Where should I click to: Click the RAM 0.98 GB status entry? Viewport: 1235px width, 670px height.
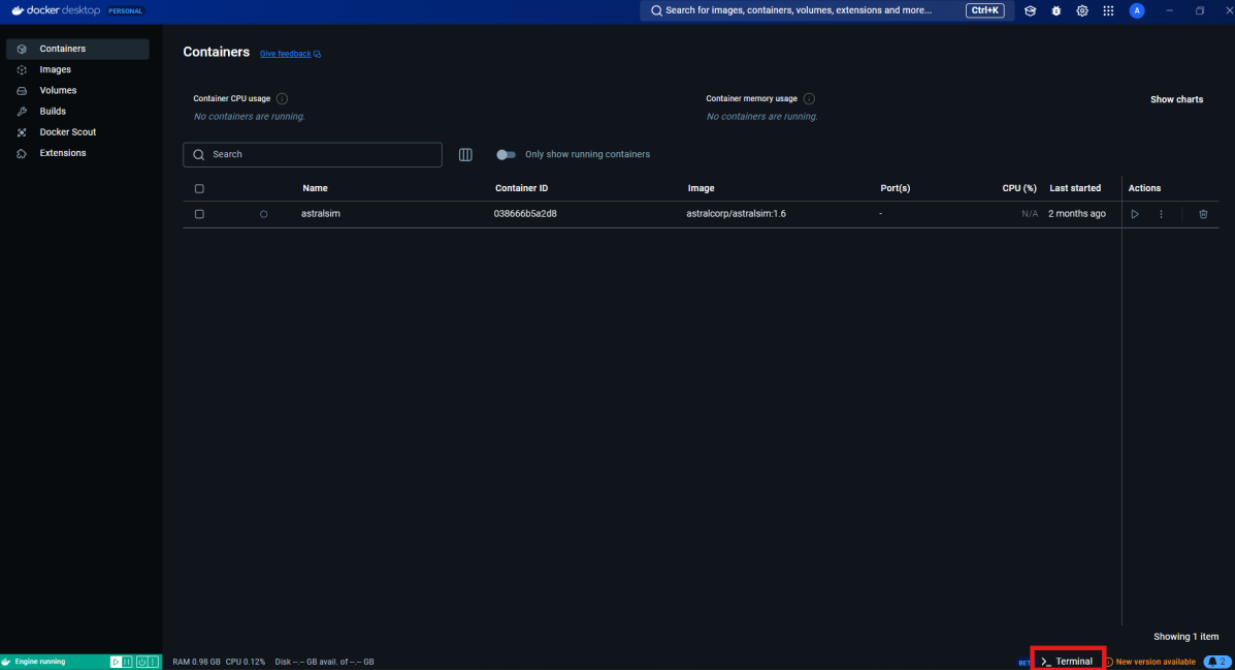(x=196, y=662)
